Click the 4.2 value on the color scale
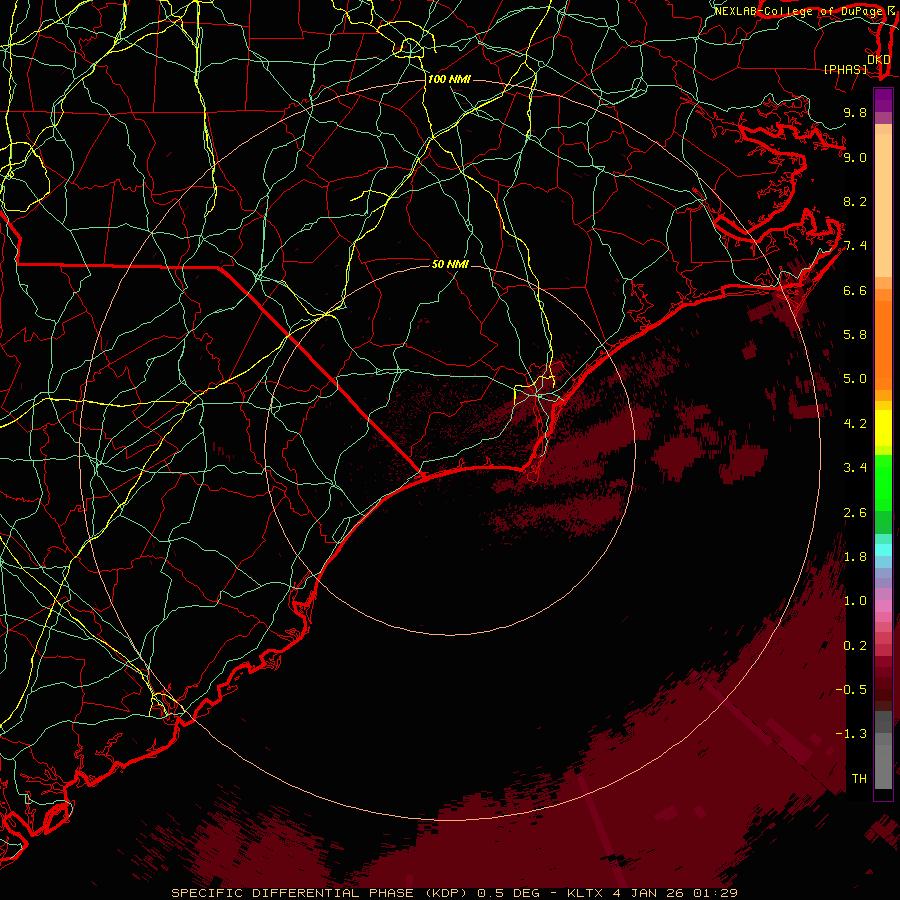The width and height of the screenshot is (900, 900). tap(855, 424)
